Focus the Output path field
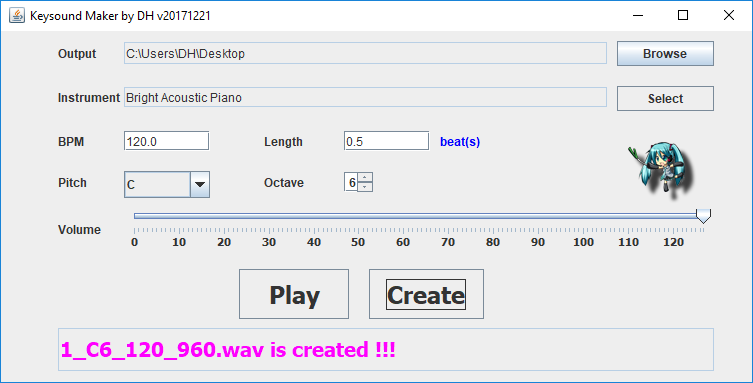 point(365,53)
